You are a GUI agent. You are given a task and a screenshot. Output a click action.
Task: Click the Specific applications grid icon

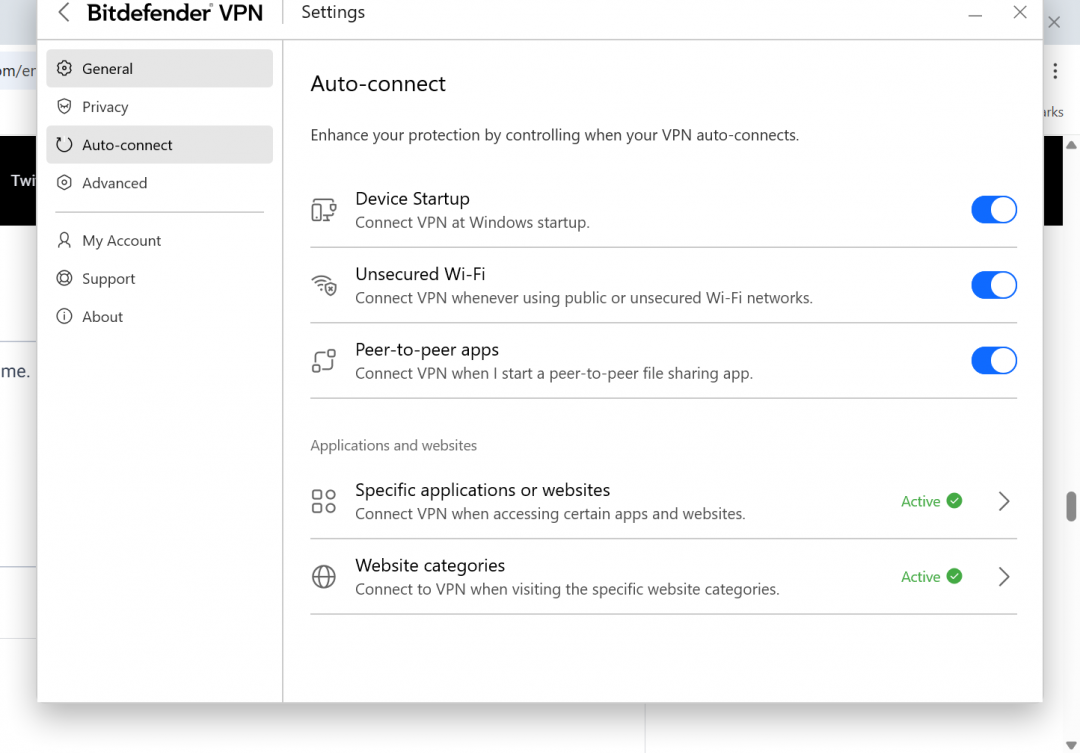[x=324, y=501]
